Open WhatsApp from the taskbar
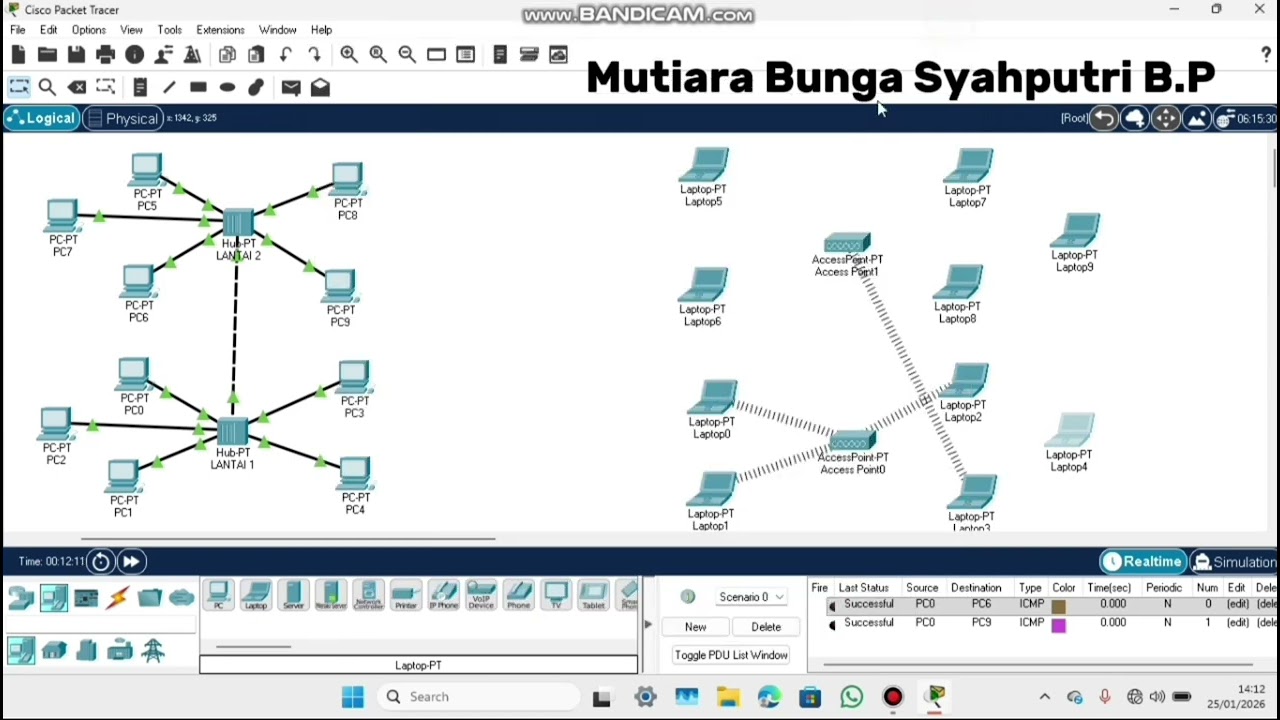The height and width of the screenshot is (720, 1280). [x=851, y=697]
